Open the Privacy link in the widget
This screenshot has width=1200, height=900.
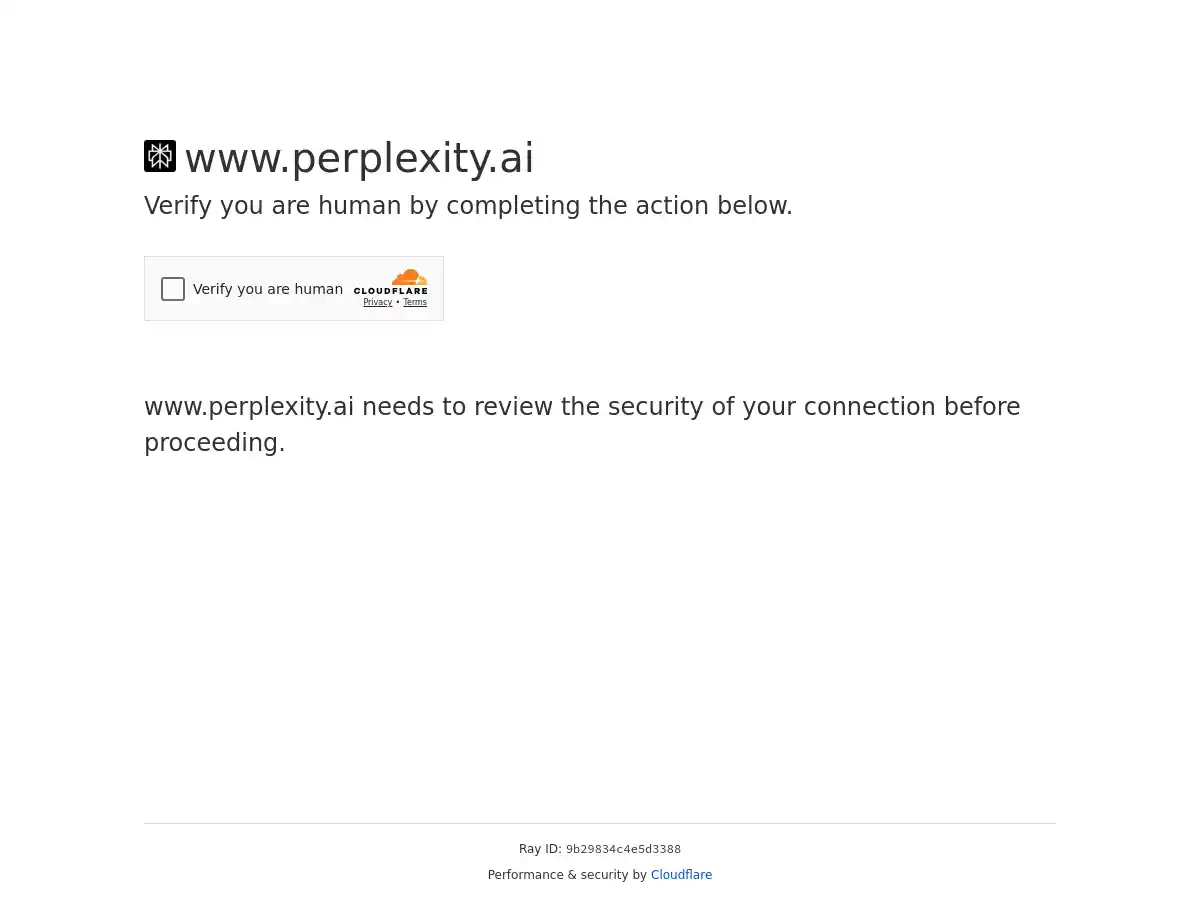377,302
